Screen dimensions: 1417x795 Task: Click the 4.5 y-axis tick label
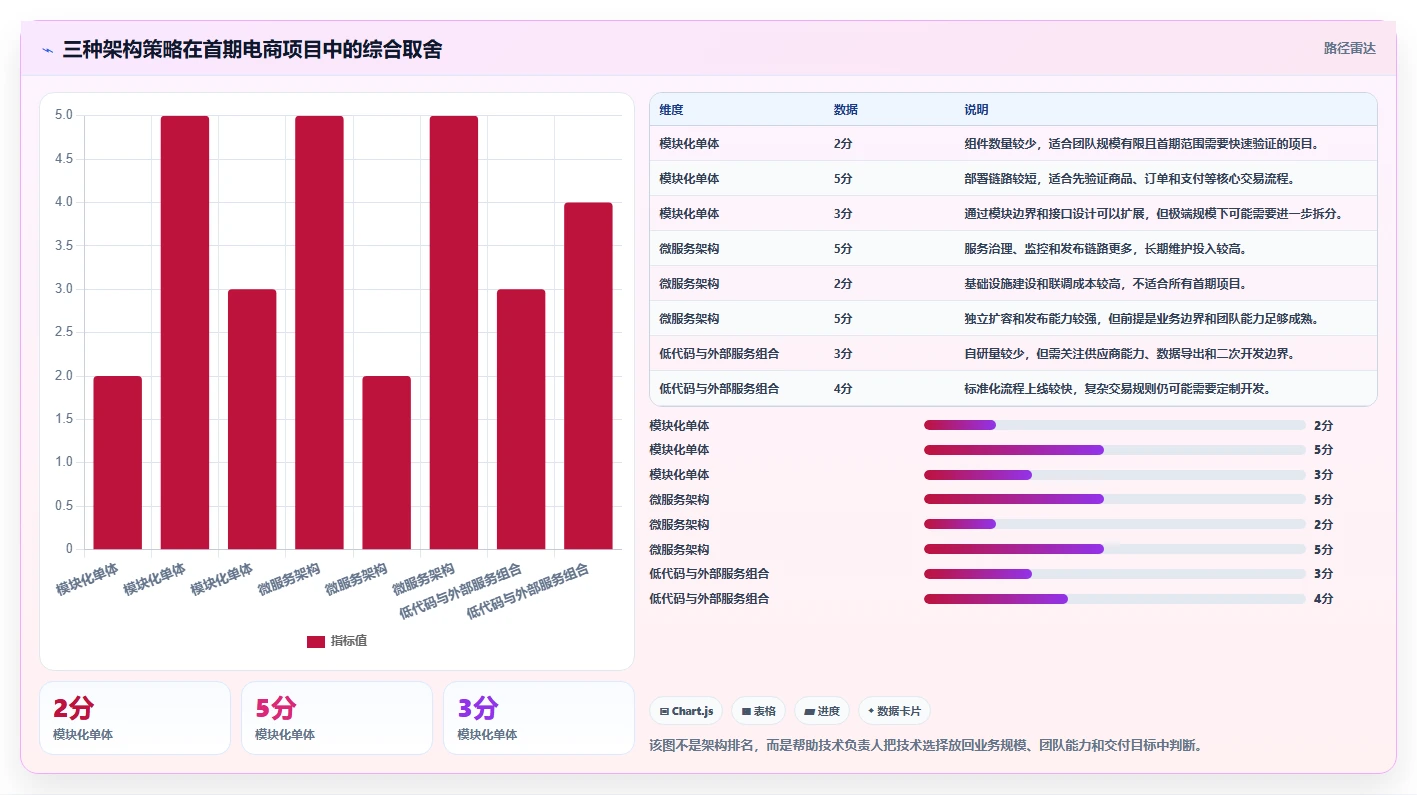[63, 159]
